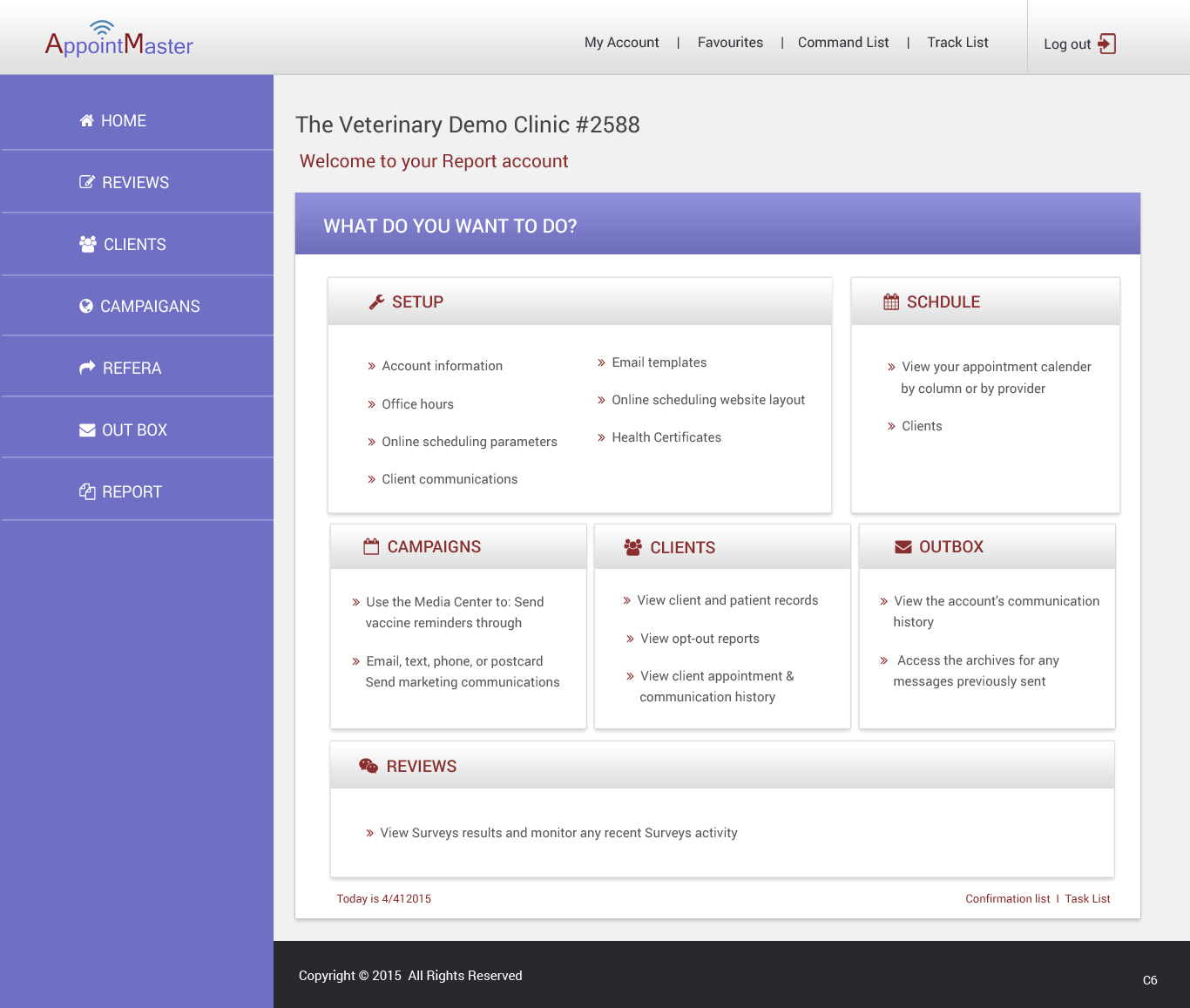
Task: Click the envelope icon in OUTBOX header
Action: point(903,546)
